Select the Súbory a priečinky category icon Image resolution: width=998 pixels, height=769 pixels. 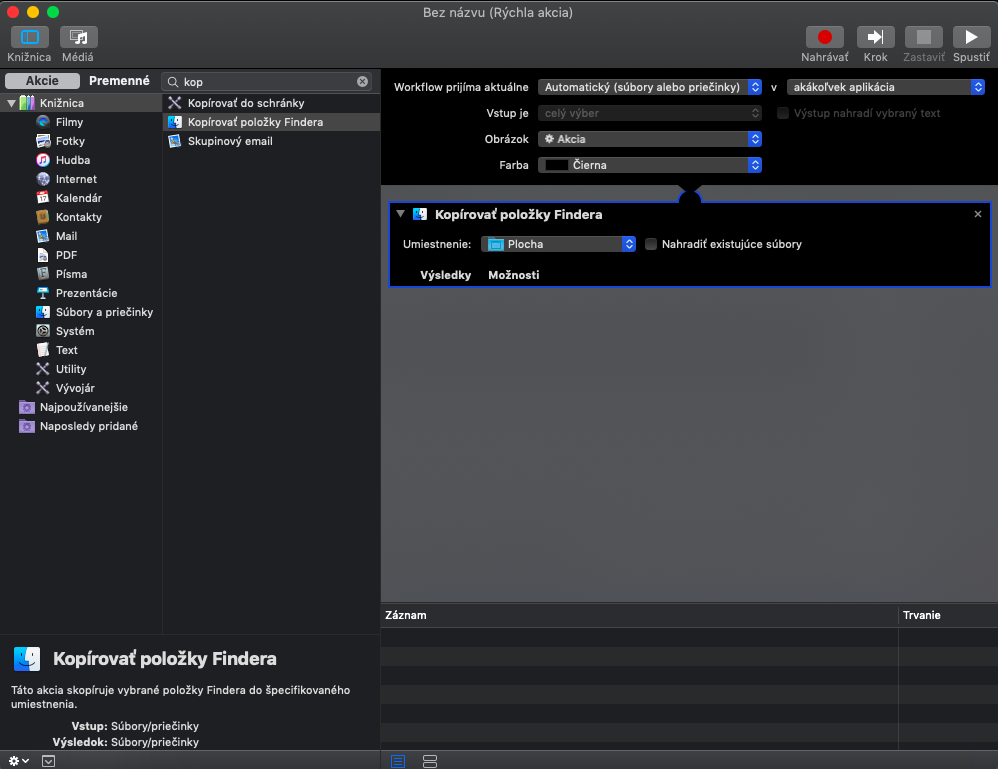coord(43,312)
